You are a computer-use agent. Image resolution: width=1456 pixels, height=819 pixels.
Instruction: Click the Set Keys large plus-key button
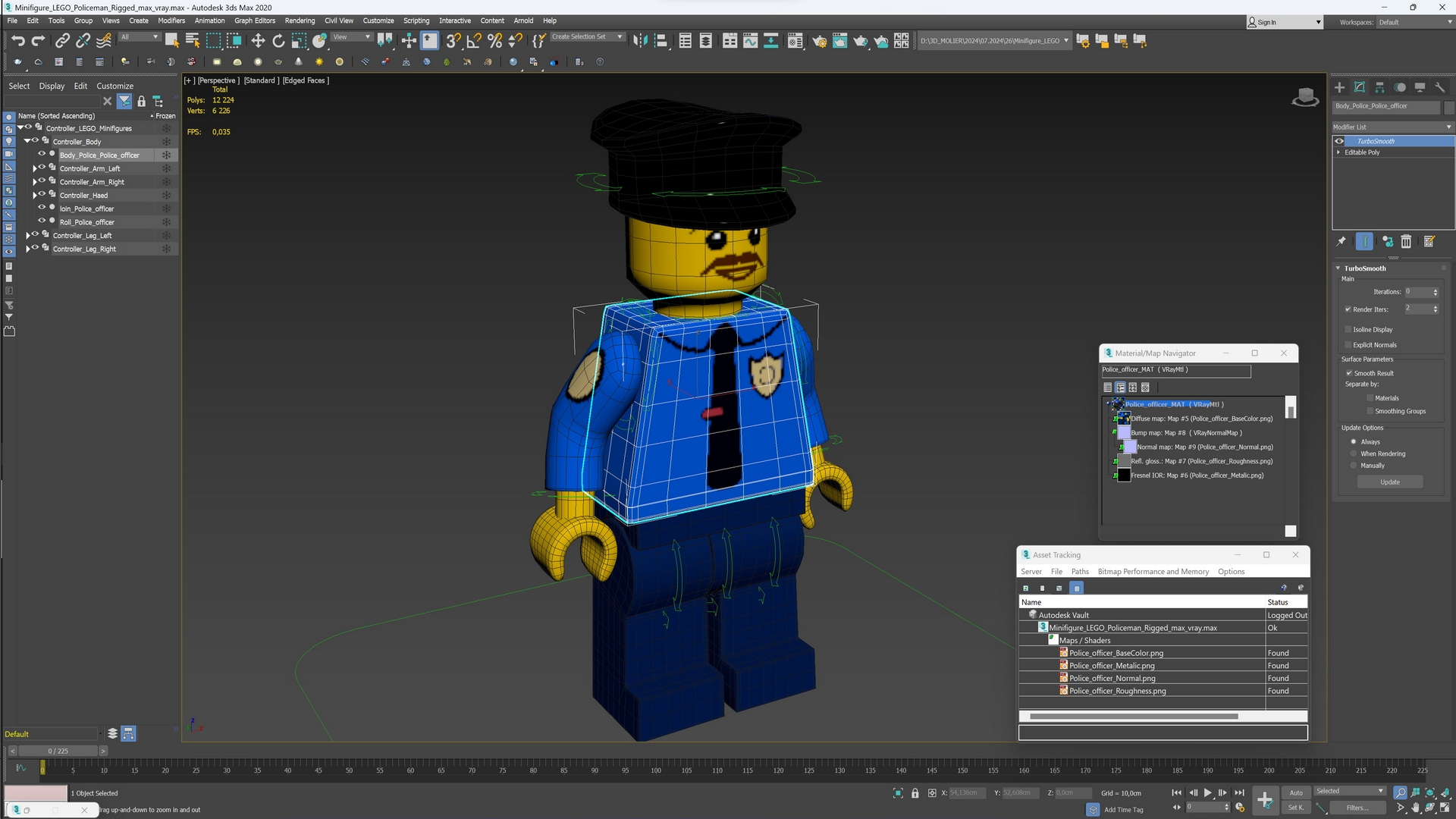(x=1264, y=799)
